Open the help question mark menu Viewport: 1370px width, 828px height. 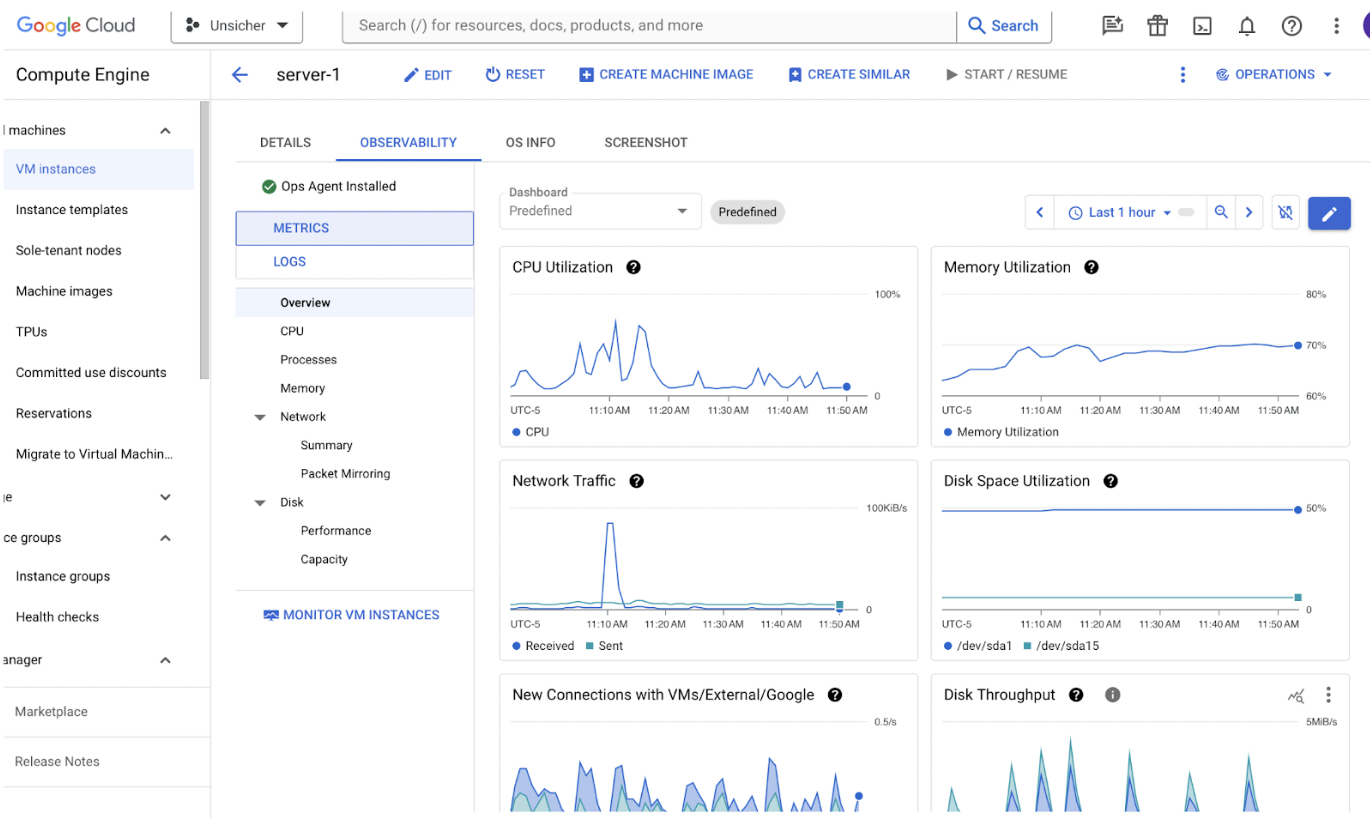pyautogui.click(x=1292, y=26)
